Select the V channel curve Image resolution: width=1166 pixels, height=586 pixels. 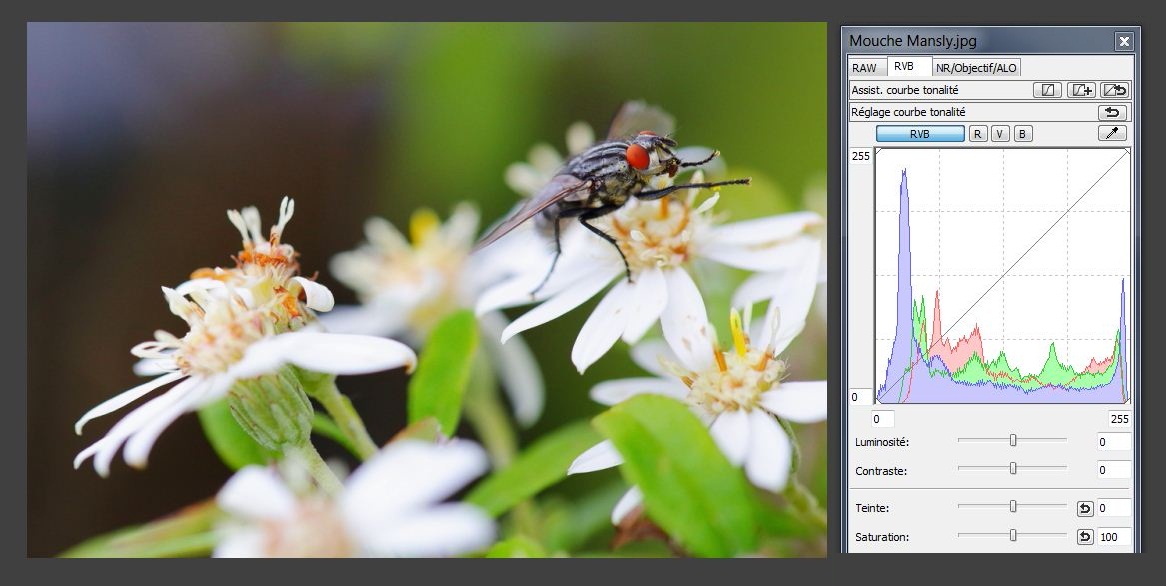click(1000, 134)
